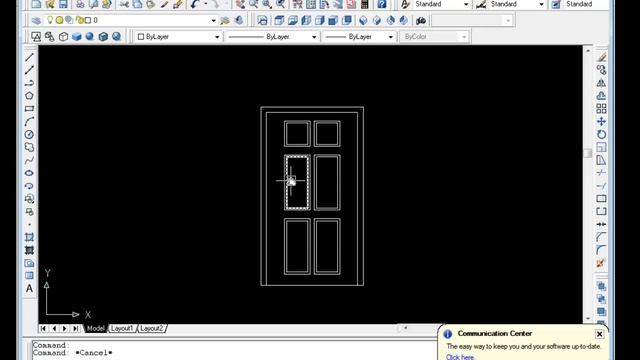The height and width of the screenshot is (360, 640).
Task: Click the Undo arrow icon
Action: pyautogui.click(x=195, y=4)
